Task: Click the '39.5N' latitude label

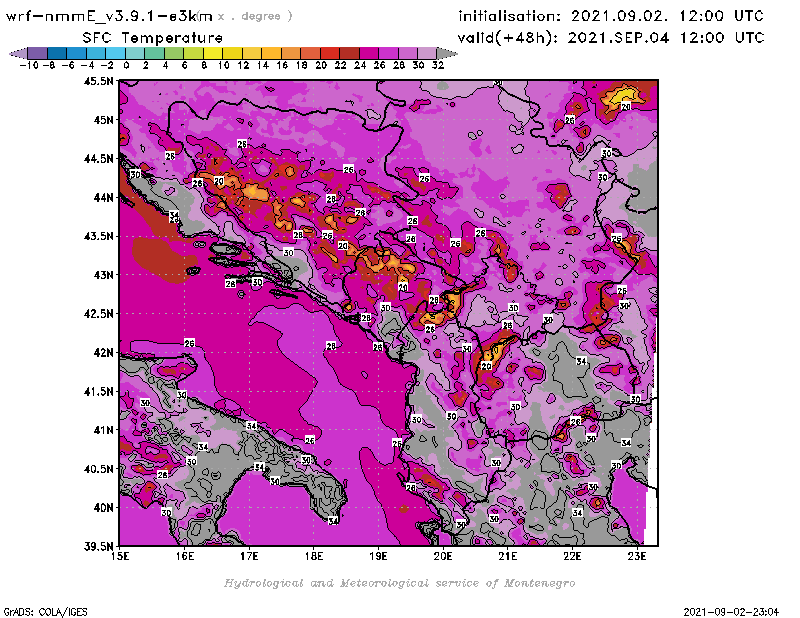Action: [x=98, y=547]
